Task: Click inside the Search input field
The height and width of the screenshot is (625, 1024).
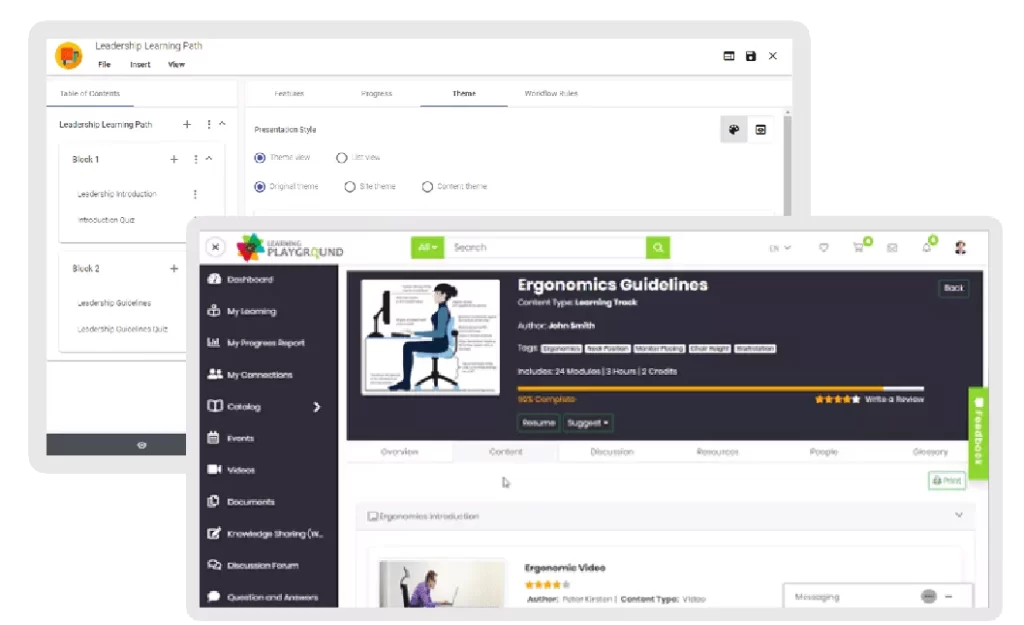Action: point(545,248)
